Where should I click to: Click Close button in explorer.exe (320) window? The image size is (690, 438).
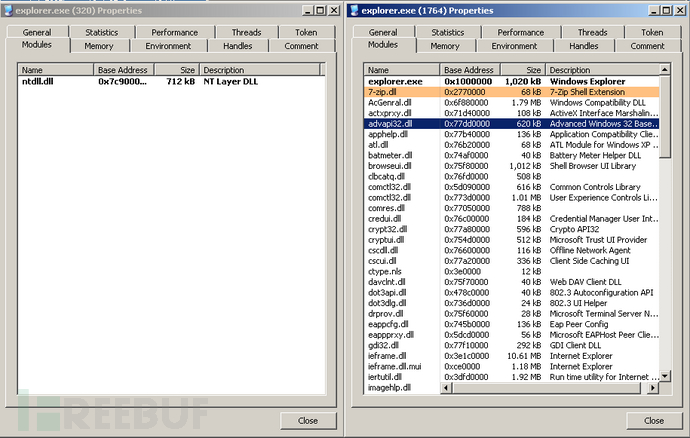pyautogui.click(x=306, y=420)
